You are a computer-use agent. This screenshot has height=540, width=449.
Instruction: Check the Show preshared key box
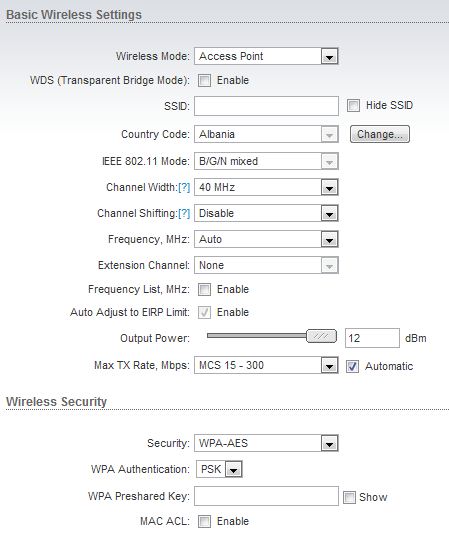point(349,497)
